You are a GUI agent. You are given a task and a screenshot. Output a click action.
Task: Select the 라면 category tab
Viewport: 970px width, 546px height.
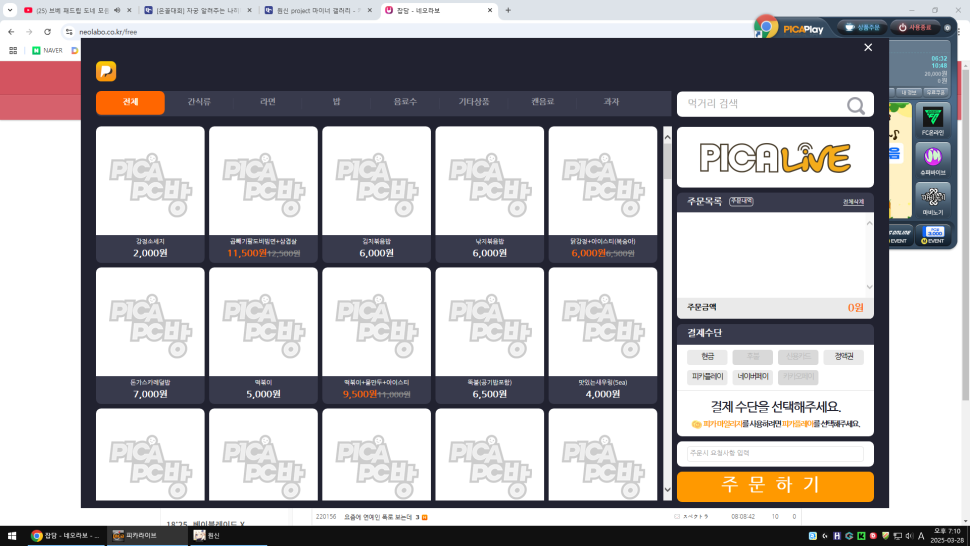pos(268,103)
